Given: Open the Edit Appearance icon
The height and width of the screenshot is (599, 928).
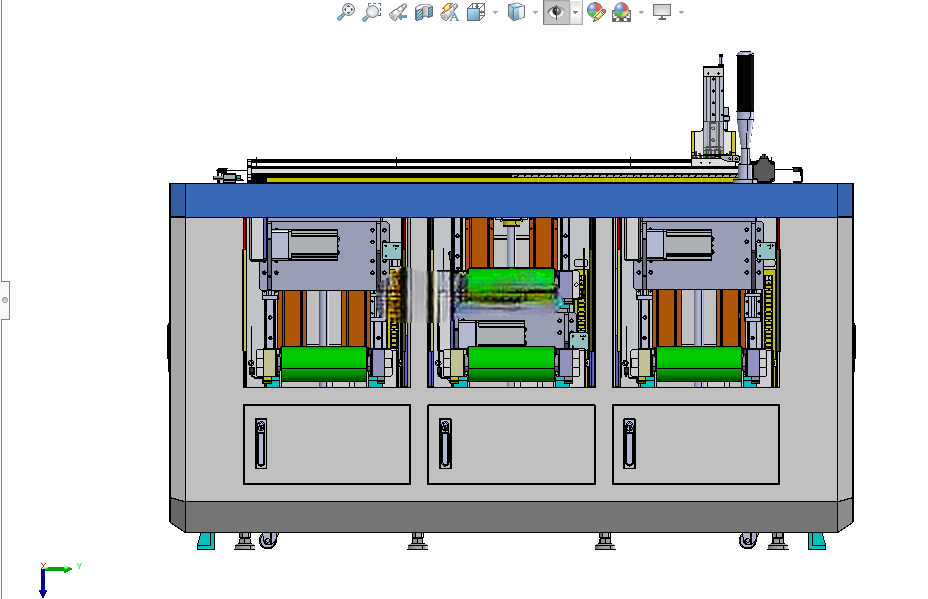Looking at the screenshot, I should tap(596, 12).
